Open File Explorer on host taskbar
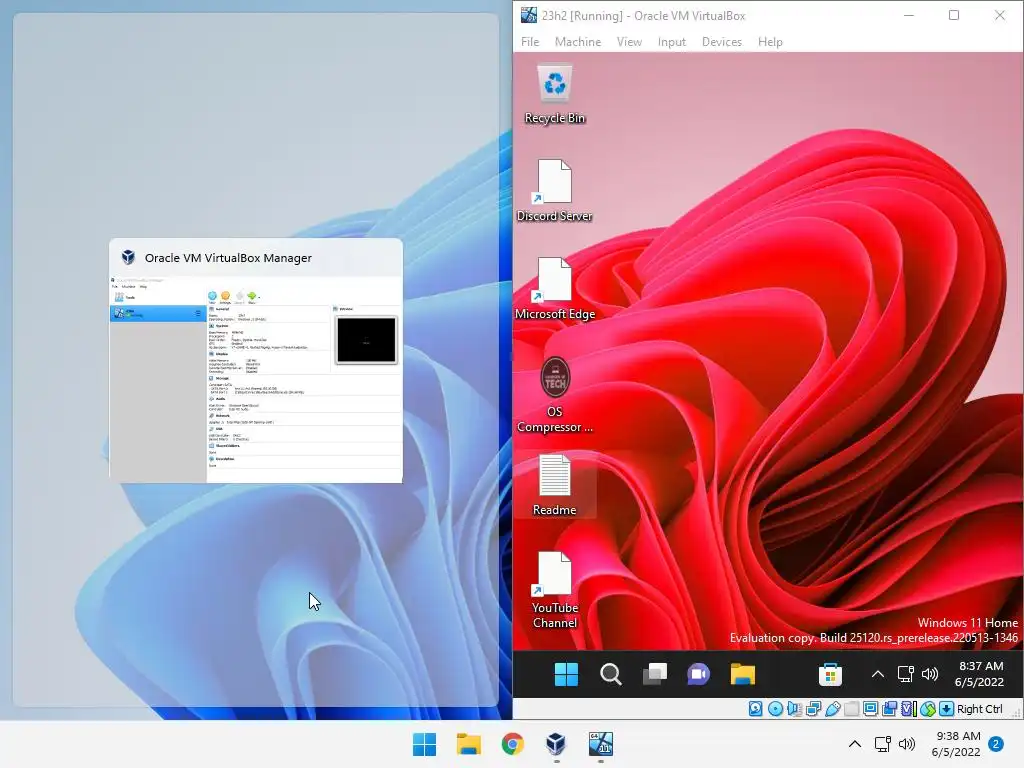Screen dimensions: 1024x768 (469, 744)
